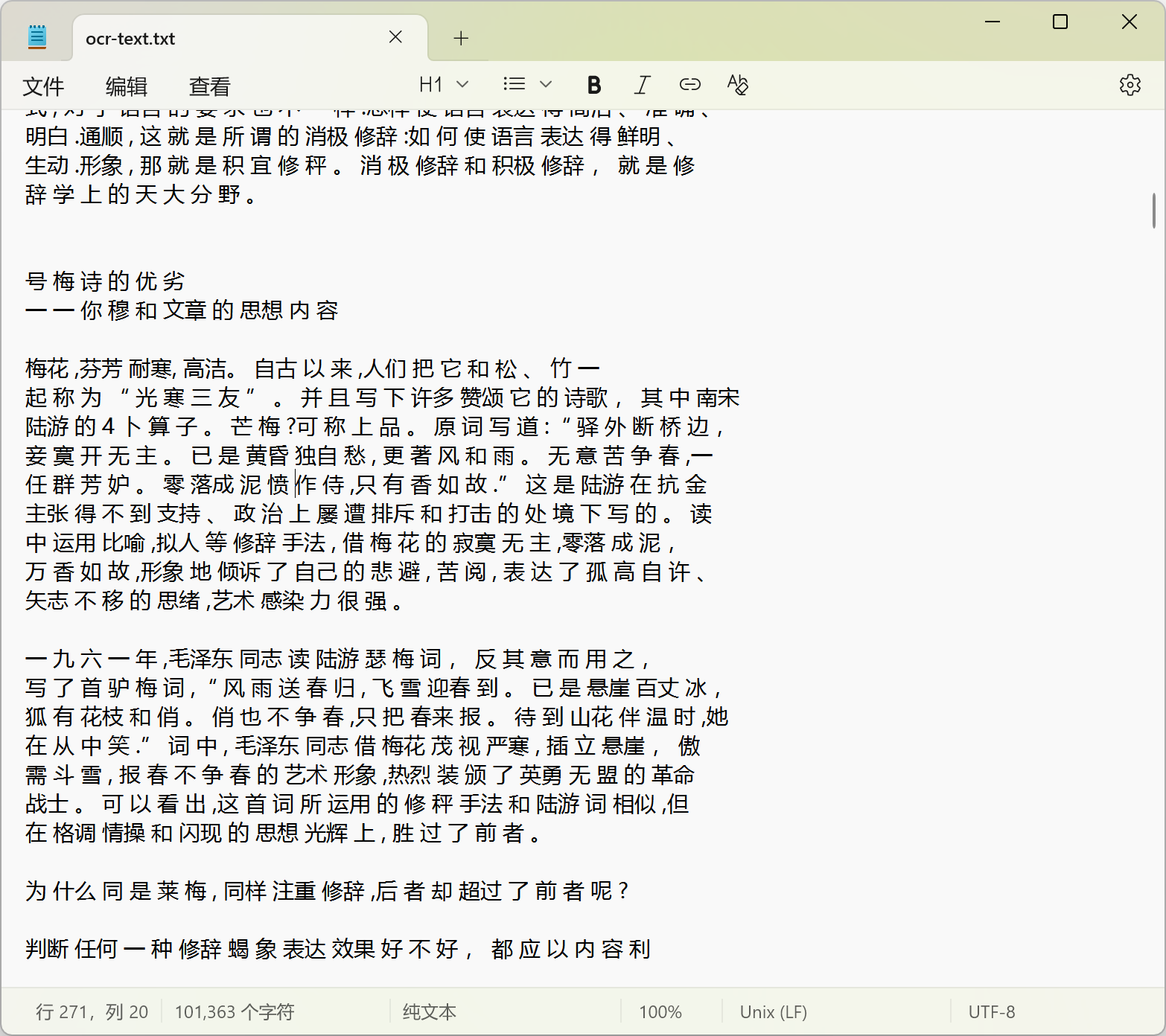Click the Unix (LF) indicator
The width and height of the screenshot is (1166, 1036).
coord(773,1011)
